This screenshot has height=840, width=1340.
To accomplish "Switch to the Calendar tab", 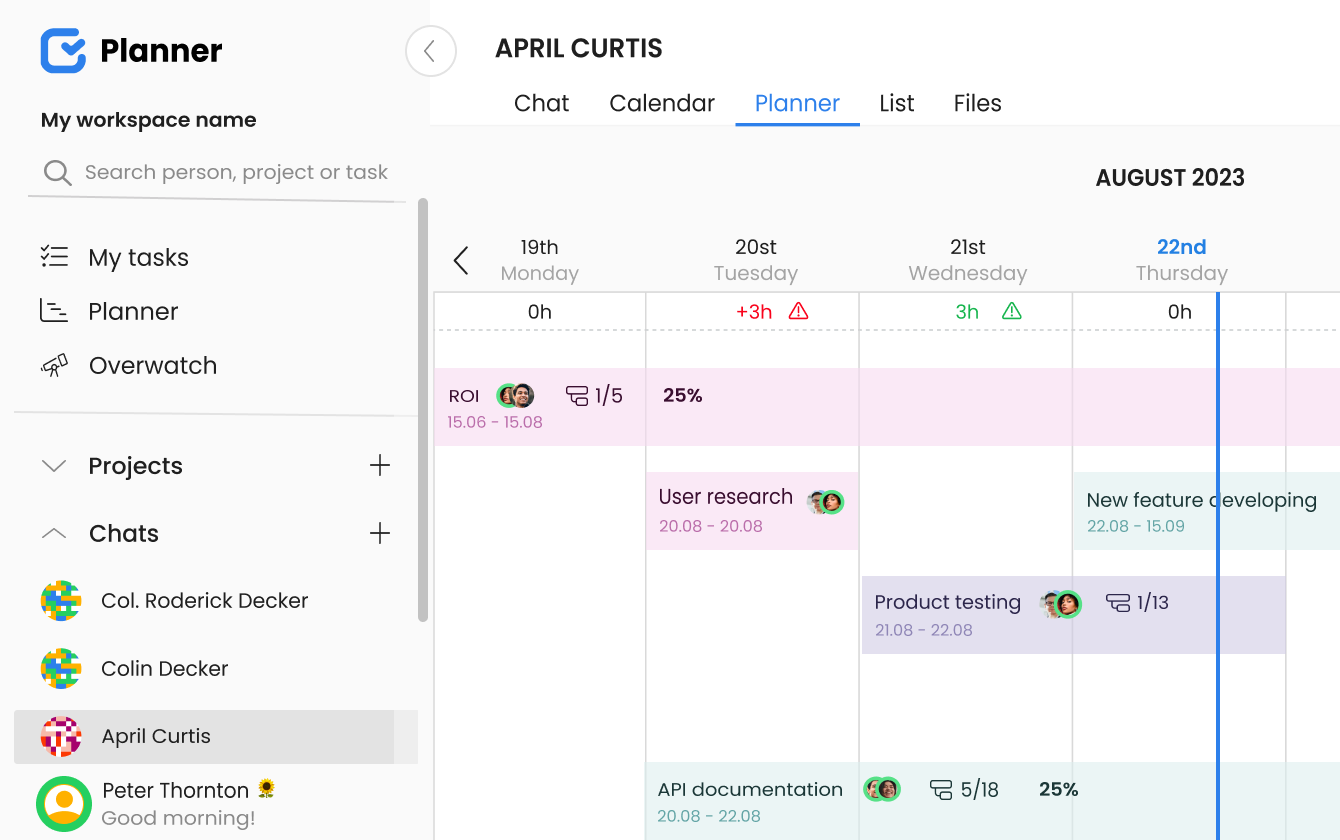I will point(662,103).
